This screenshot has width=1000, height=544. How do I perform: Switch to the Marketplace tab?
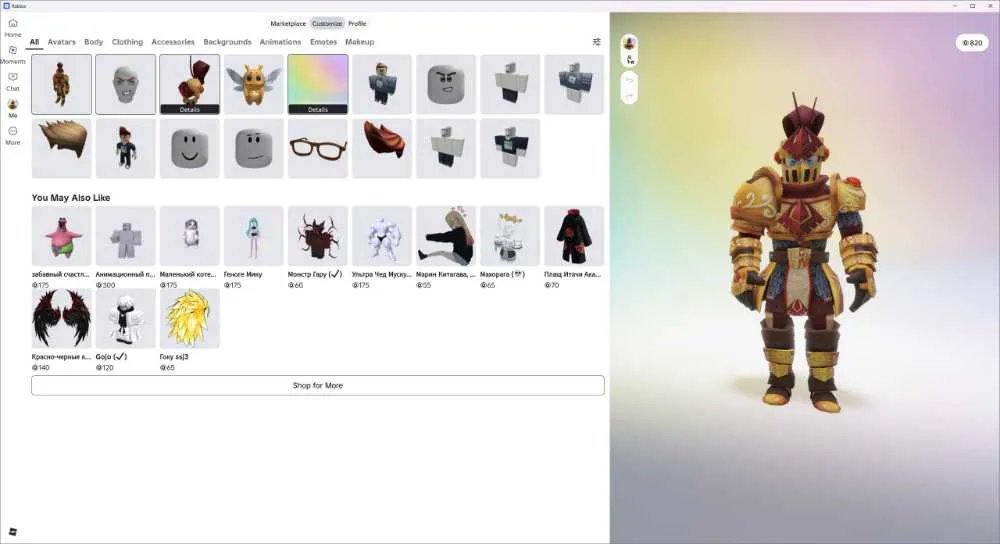click(288, 24)
